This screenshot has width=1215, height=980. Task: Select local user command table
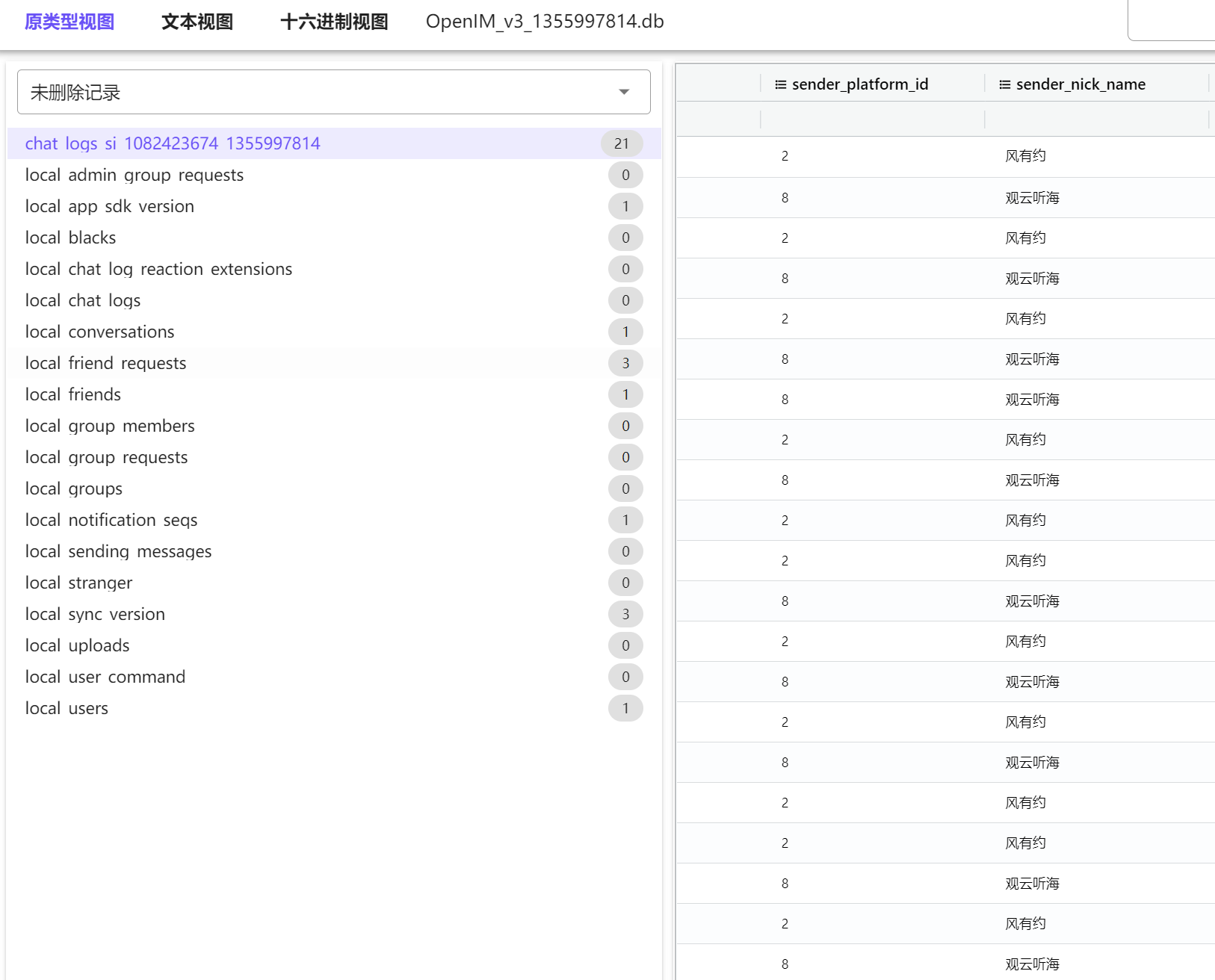click(x=334, y=677)
